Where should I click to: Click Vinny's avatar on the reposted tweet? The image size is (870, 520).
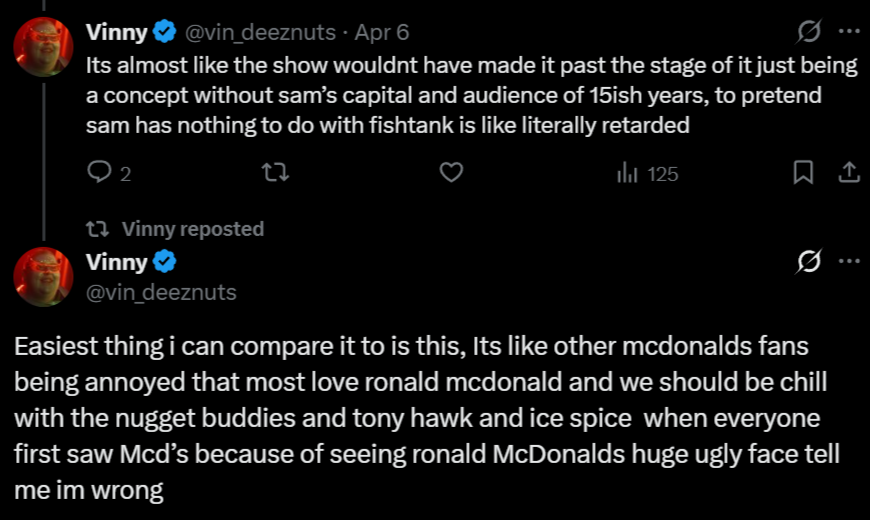pyautogui.click(x=43, y=276)
